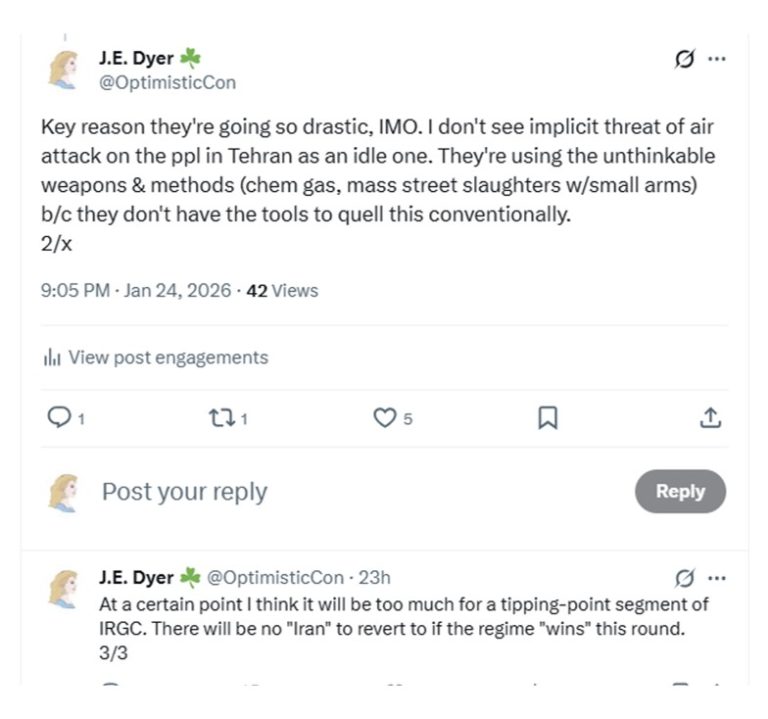The width and height of the screenshot is (768, 719).
Task: Open three-dot menu on 3/3 reply
Action: (x=716, y=578)
